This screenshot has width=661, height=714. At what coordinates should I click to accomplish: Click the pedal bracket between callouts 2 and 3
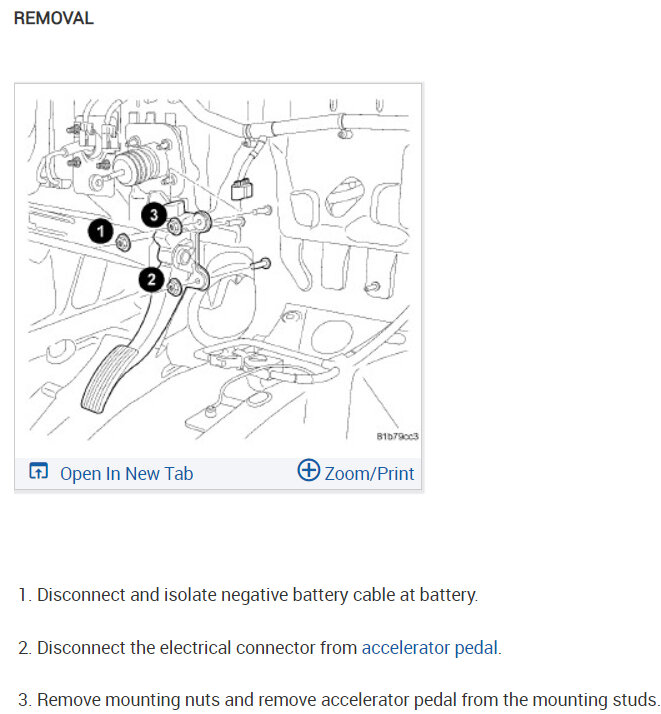tap(183, 253)
